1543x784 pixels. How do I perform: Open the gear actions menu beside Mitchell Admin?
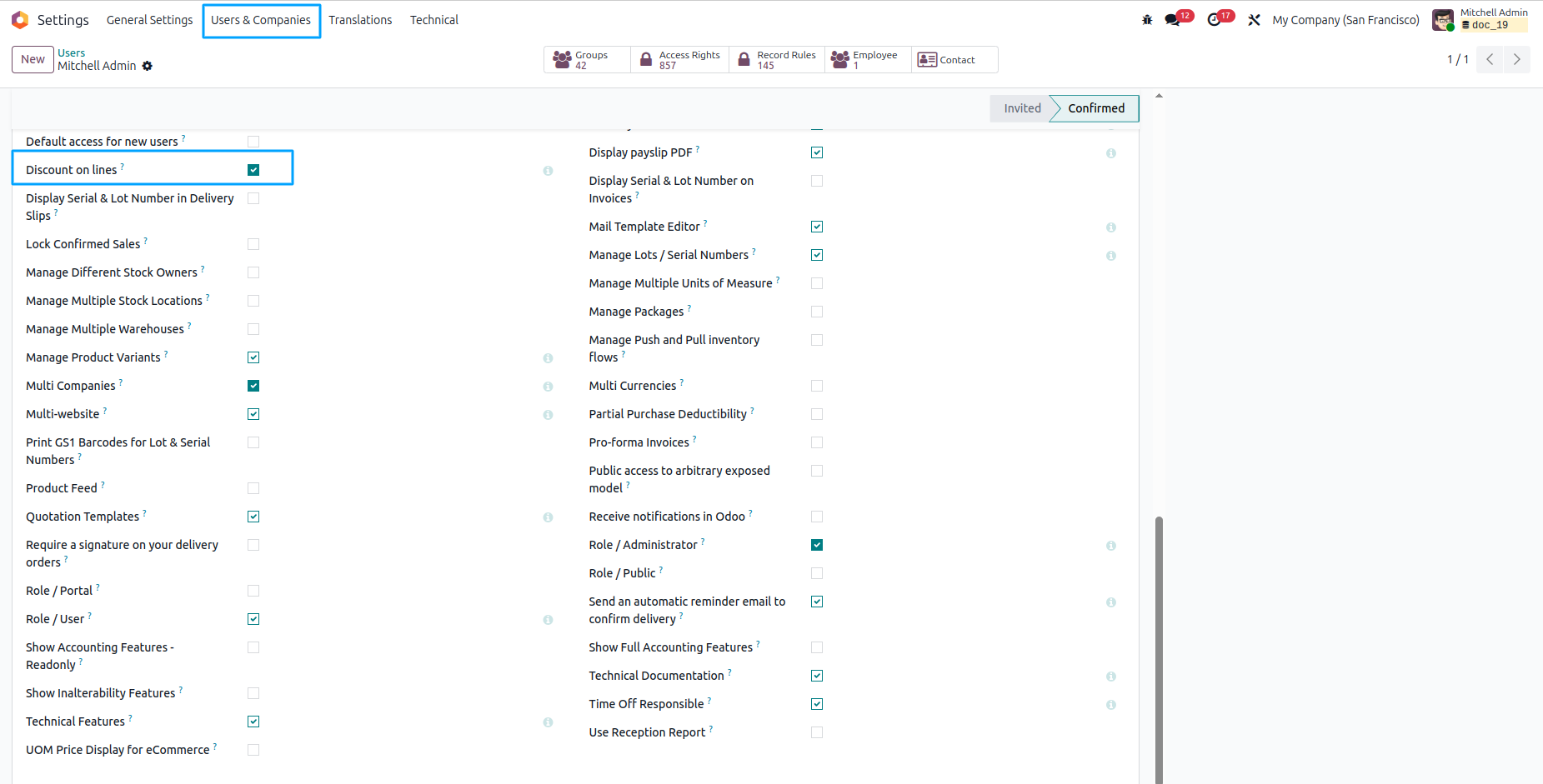coord(148,66)
